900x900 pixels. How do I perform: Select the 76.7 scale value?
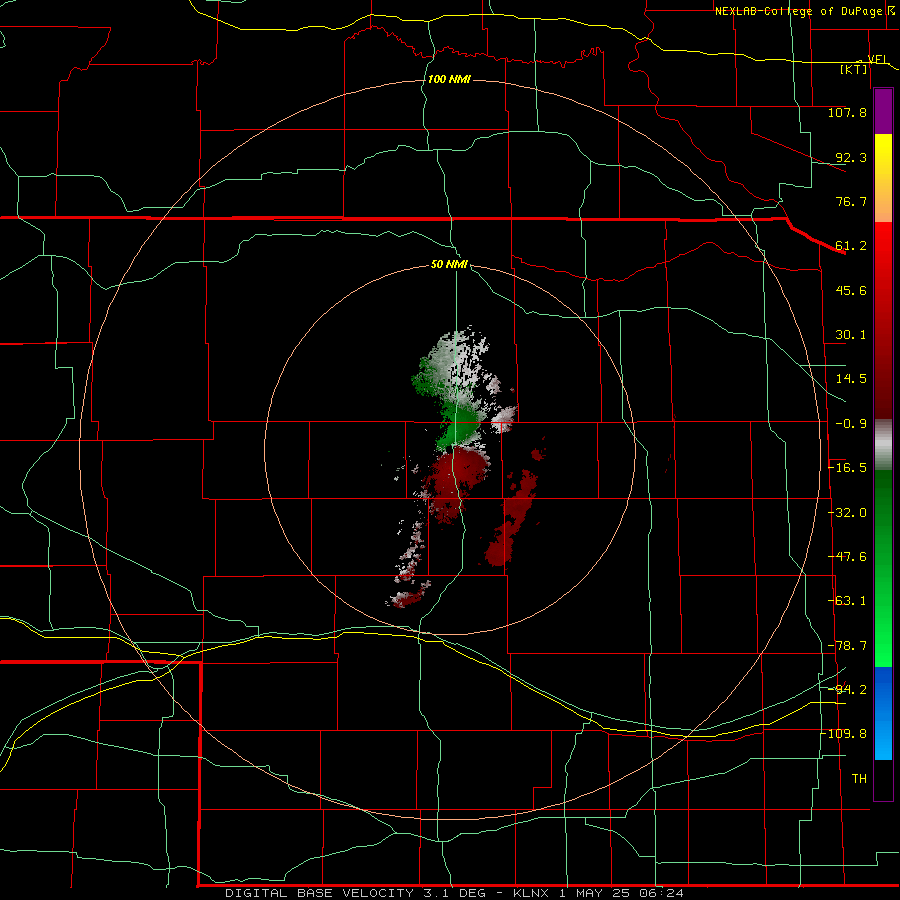click(x=851, y=201)
